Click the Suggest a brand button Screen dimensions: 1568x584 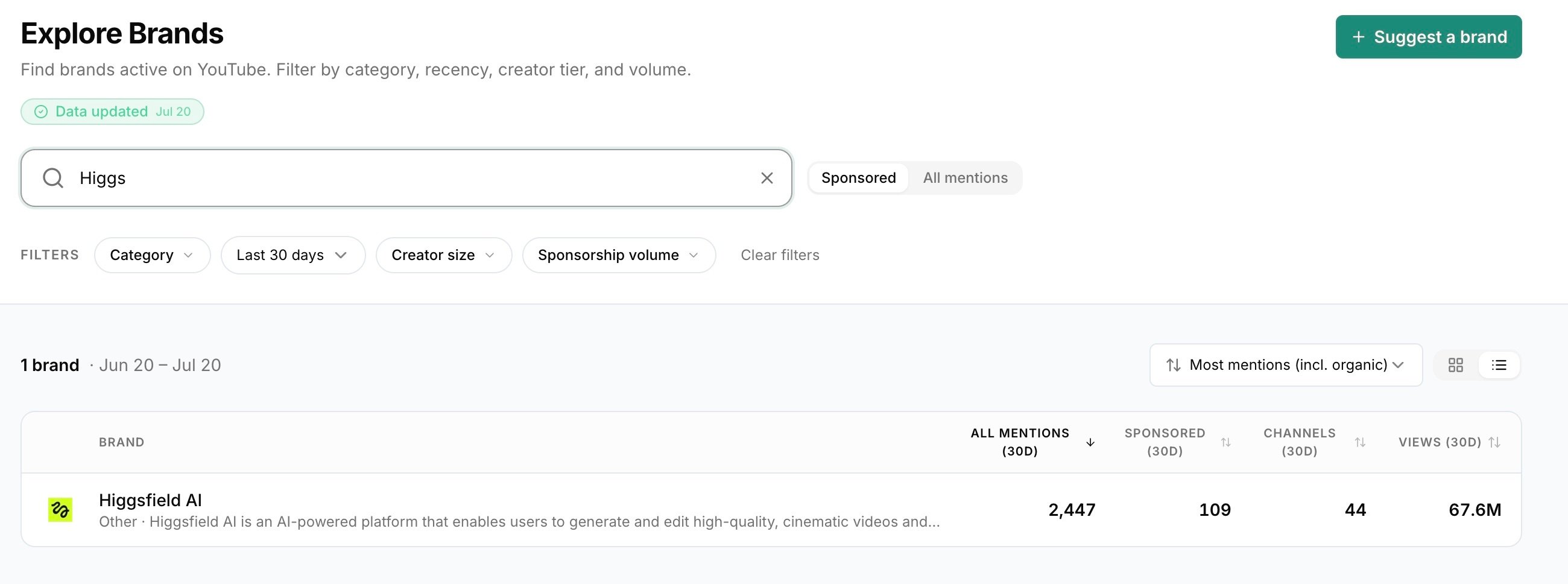(1429, 37)
